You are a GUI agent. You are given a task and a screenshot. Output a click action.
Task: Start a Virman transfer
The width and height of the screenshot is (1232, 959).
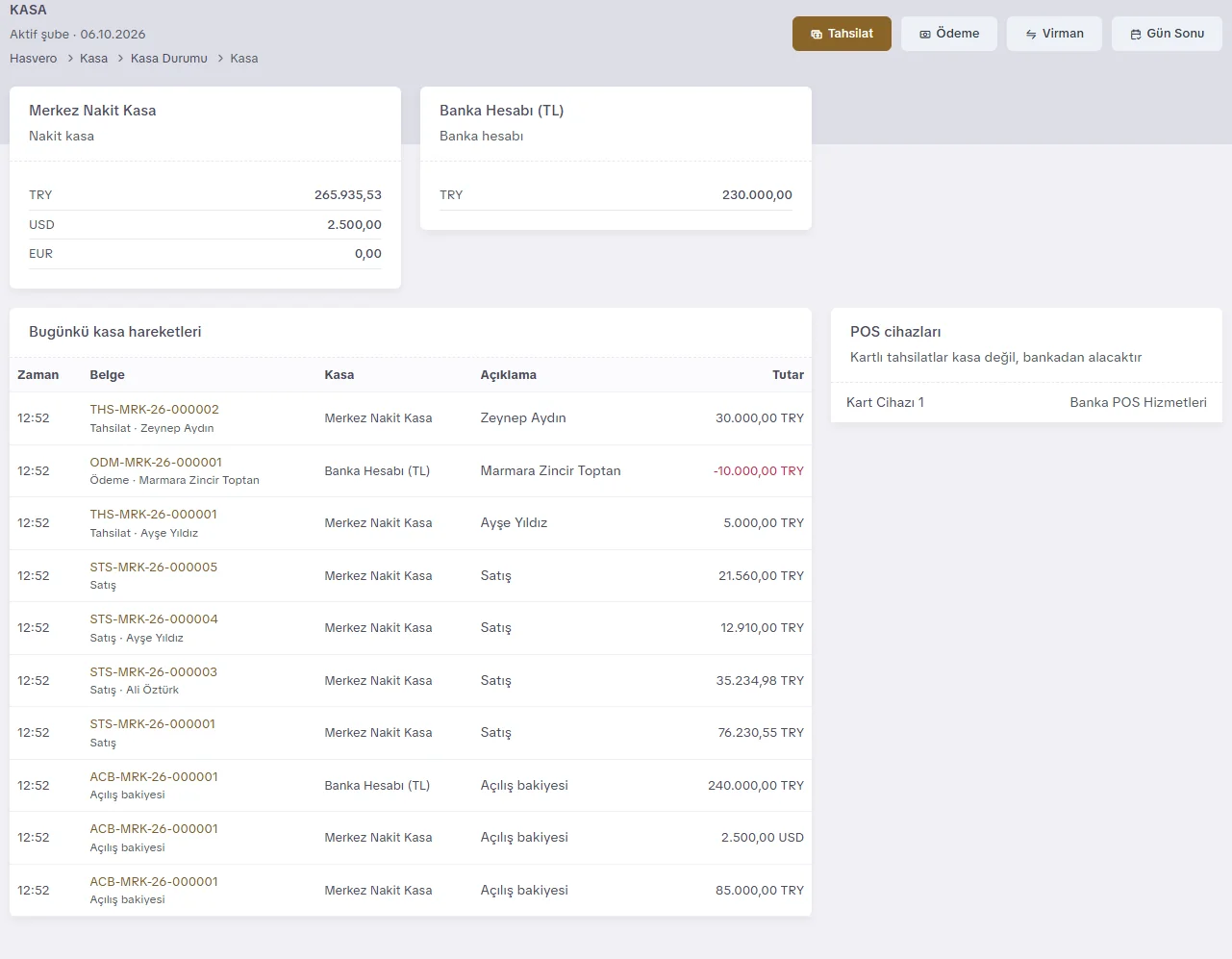click(x=1054, y=34)
